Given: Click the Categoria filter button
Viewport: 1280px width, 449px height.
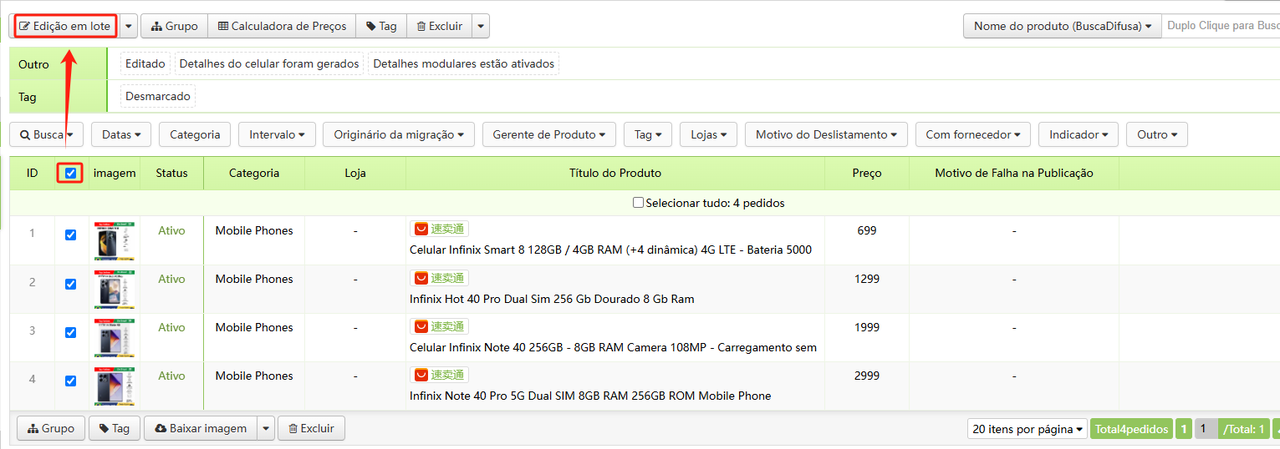Looking at the screenshot, I should (x=195, y=134).
